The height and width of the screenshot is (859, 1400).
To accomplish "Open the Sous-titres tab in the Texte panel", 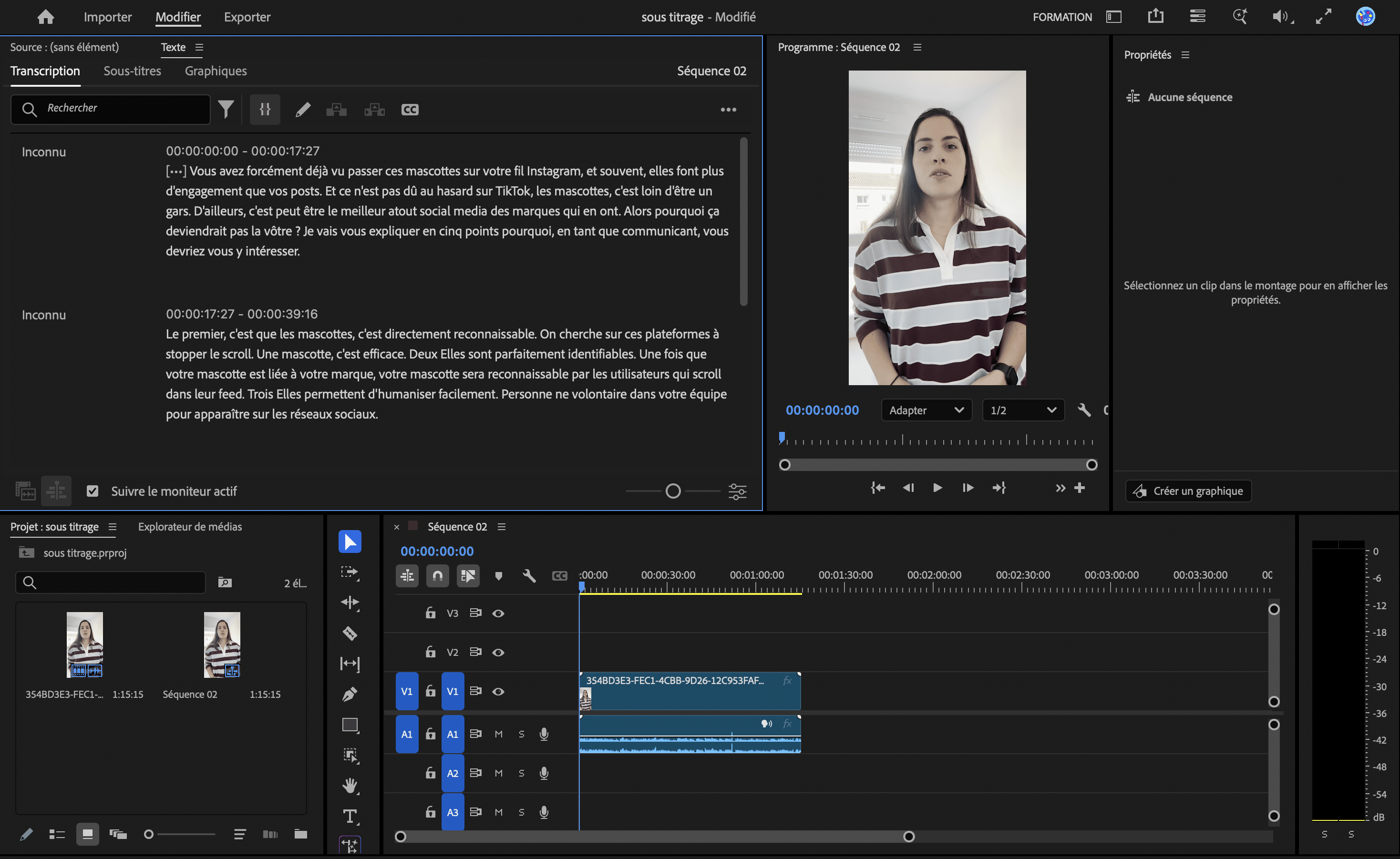I will [133, 71].
